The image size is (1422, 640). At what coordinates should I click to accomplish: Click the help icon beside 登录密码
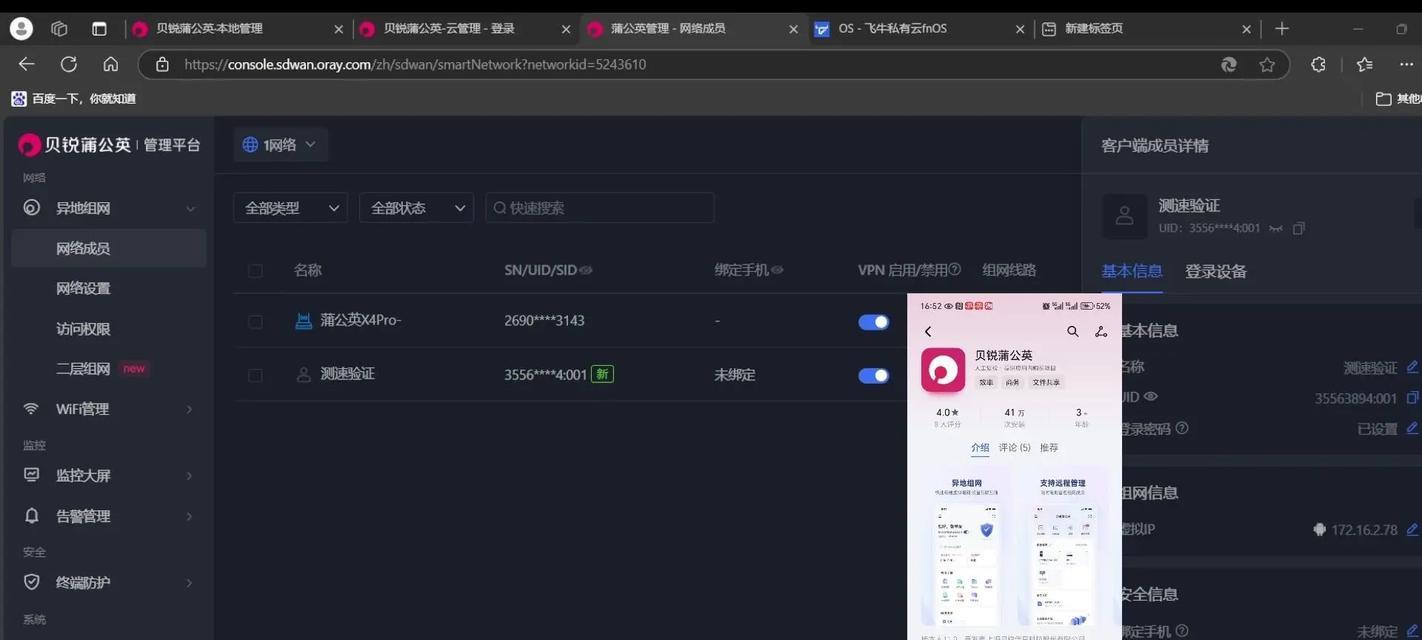(x=1182, y=428)
